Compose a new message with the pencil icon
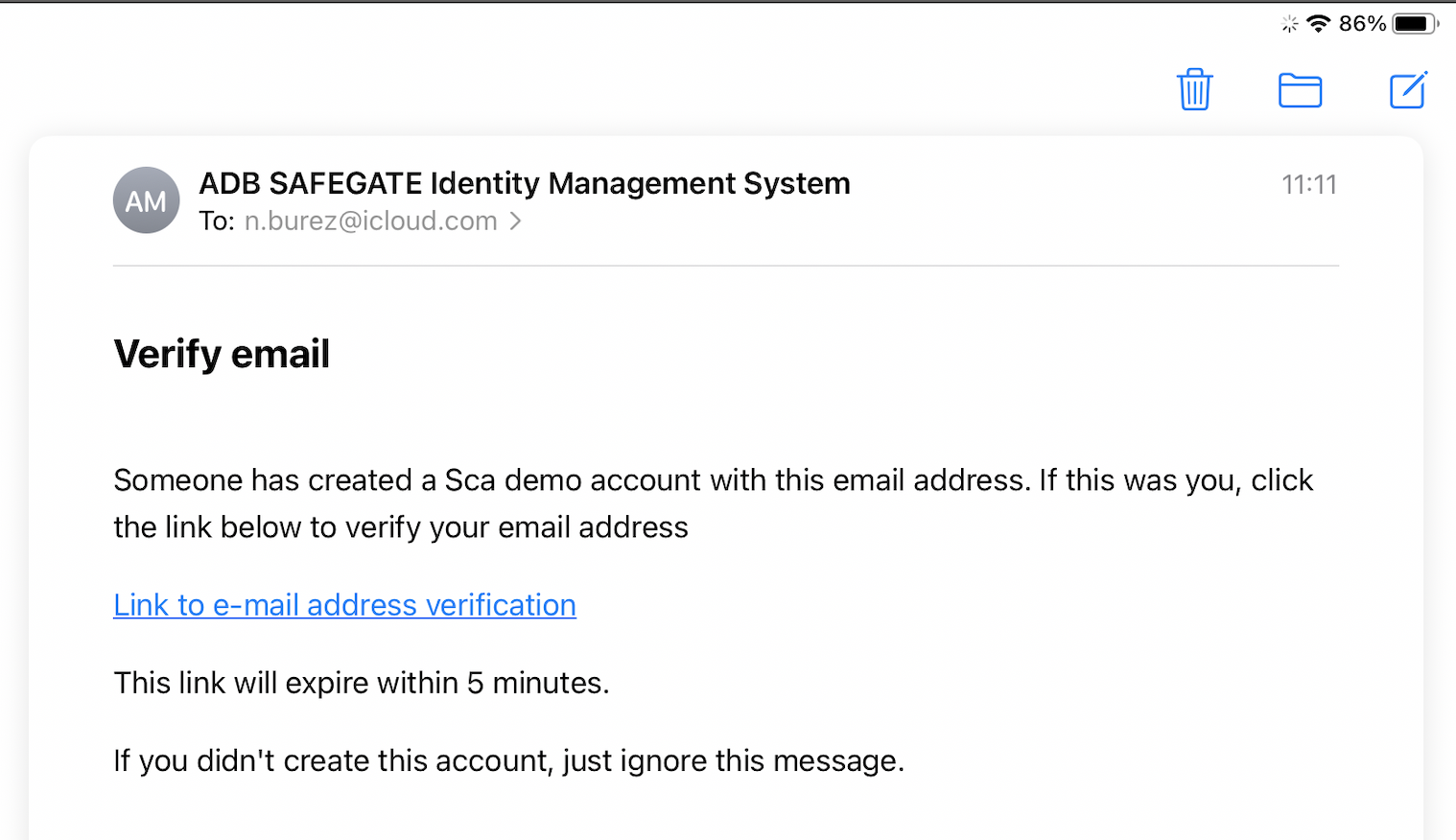This screenshot has height=840, width=1456. click(1408, 90)
